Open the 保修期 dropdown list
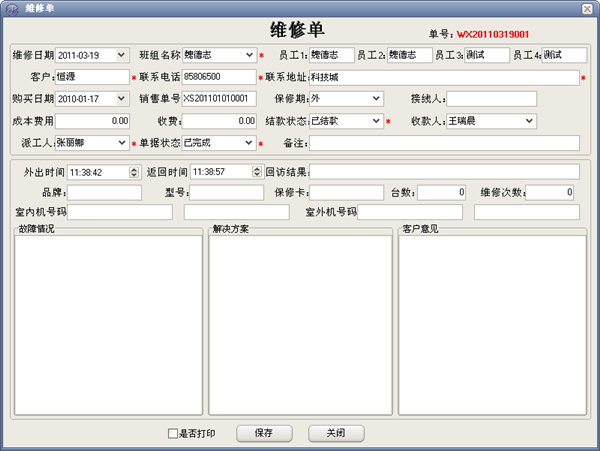This screenshot has height=451, width=600. 376,99
